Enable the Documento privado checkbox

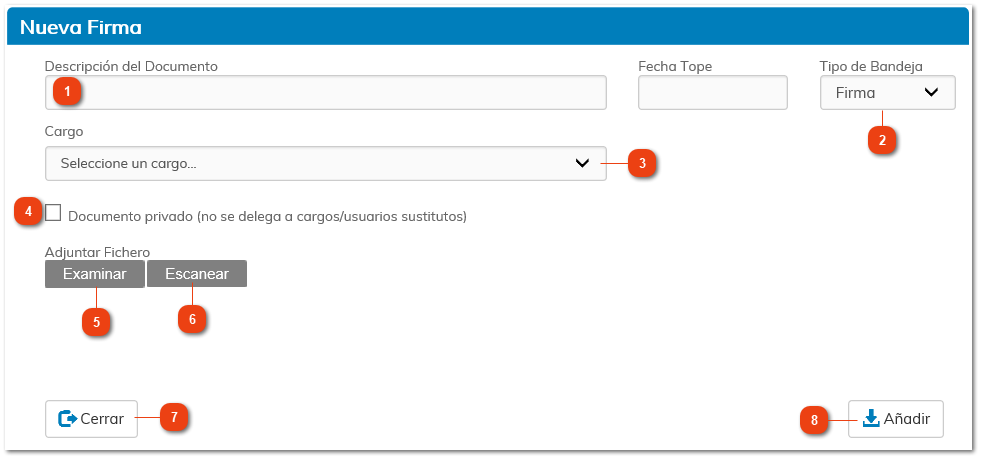(54, 213)
